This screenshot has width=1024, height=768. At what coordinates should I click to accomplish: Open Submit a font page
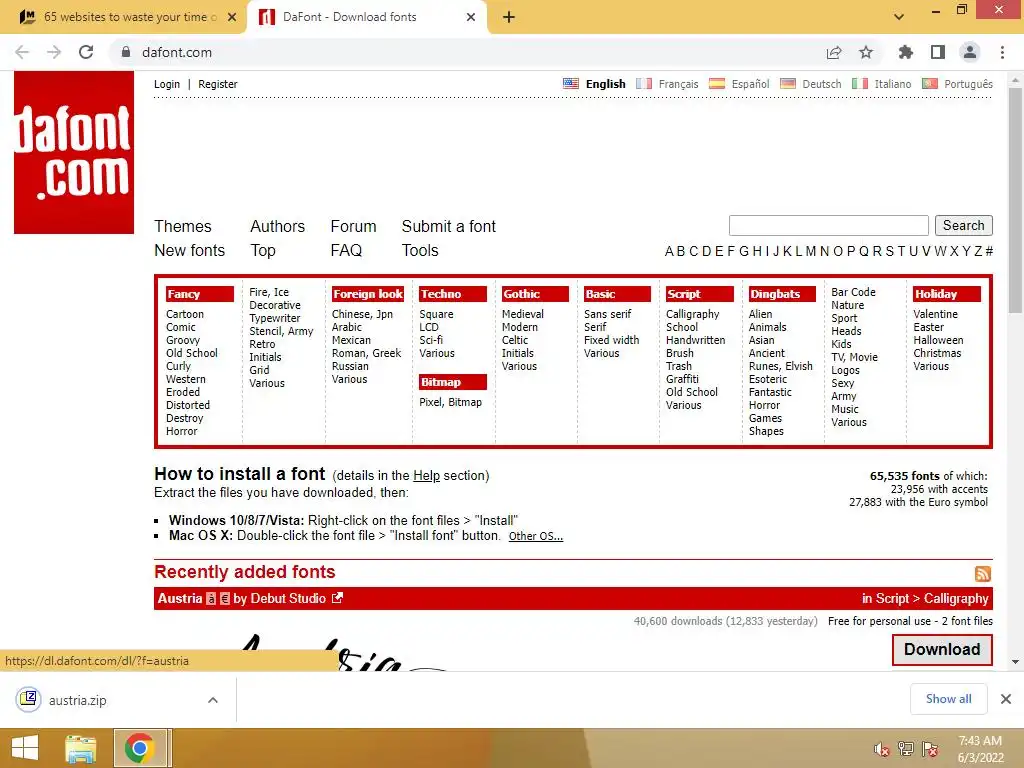(449, 226)
